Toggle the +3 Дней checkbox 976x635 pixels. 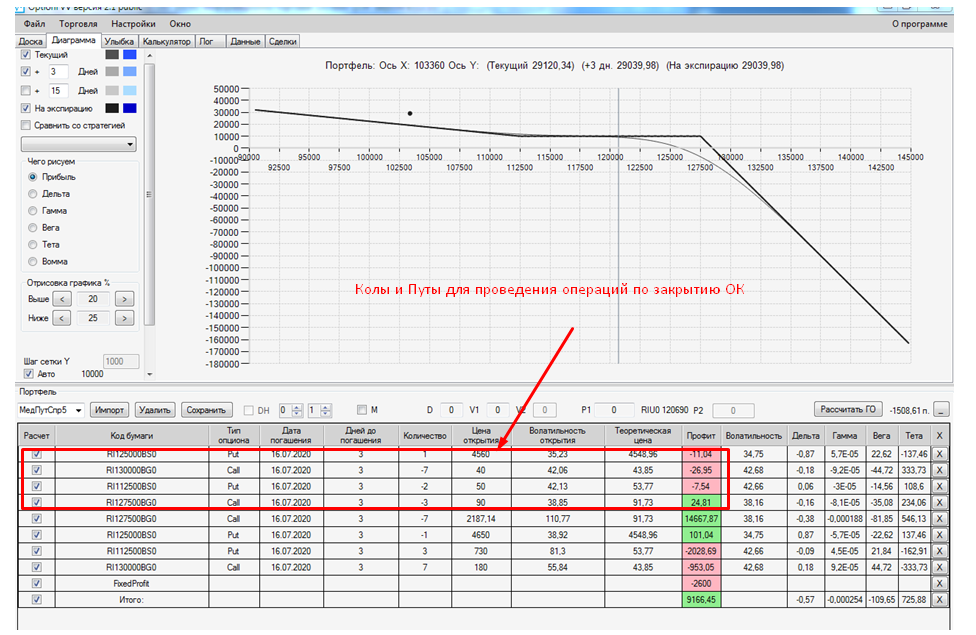26,72
